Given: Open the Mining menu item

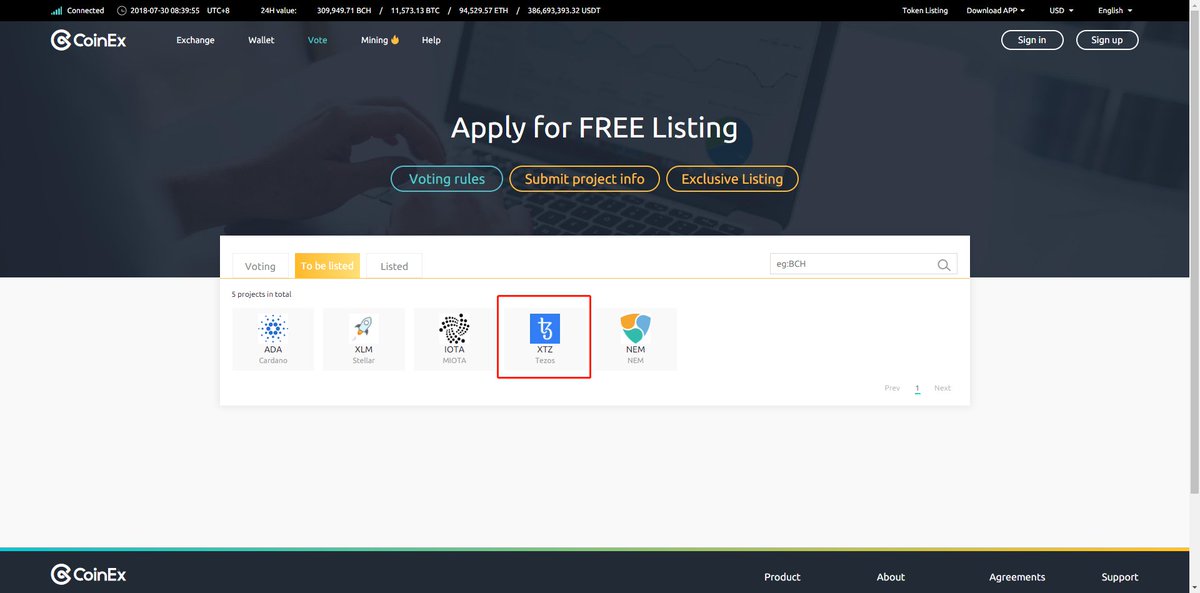Looking at the screenshot, I should point(380,40).
